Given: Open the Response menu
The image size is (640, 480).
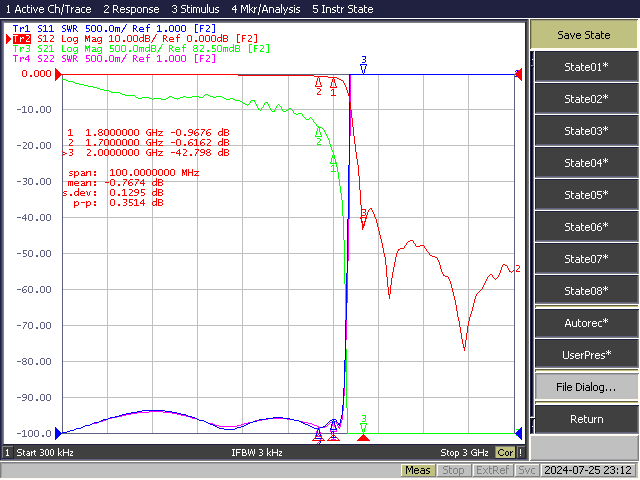Looking at the screenshot, I should pos(131,9).
